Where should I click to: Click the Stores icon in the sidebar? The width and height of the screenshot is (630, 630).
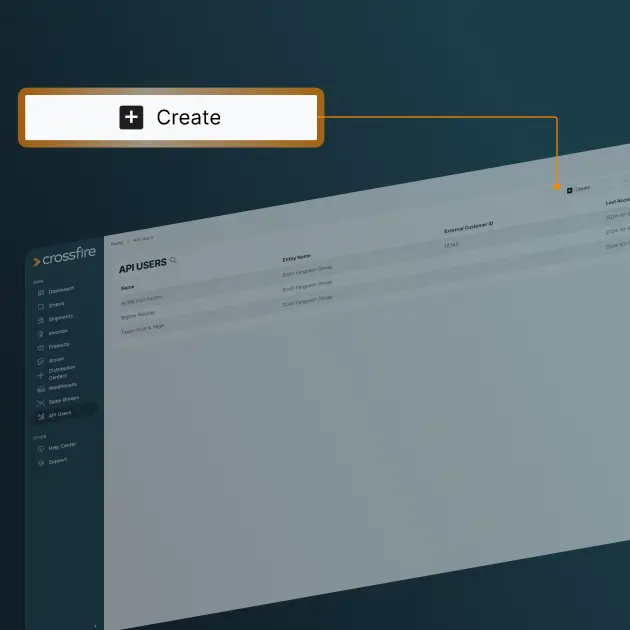point(40,361)
